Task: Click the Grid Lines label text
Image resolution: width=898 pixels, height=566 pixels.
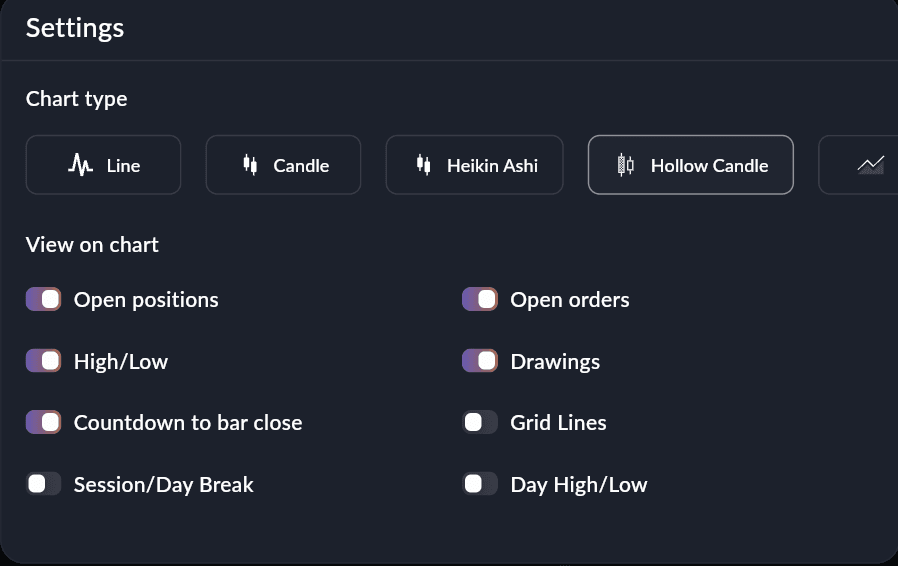Action: pos(558,423)
